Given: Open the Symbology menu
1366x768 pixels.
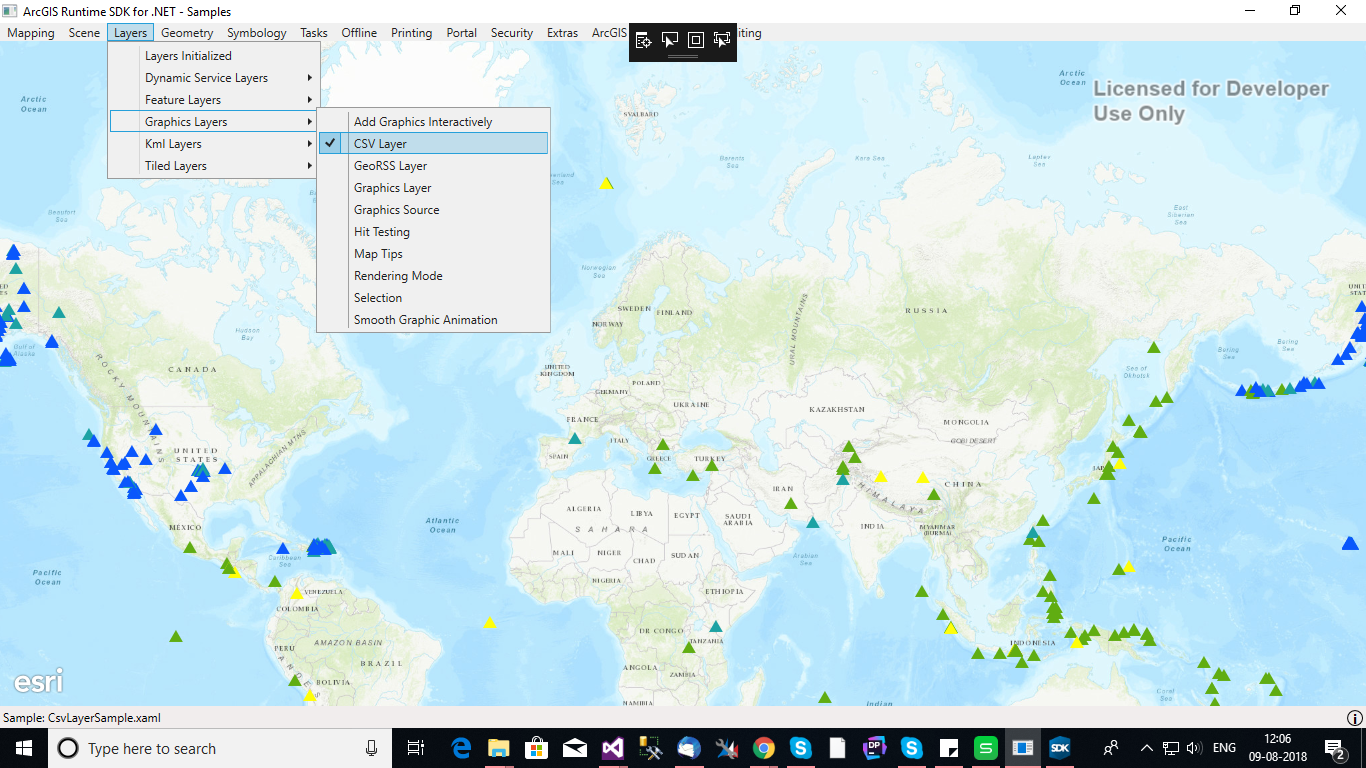Looking at the screenshot, I should 257,33.
